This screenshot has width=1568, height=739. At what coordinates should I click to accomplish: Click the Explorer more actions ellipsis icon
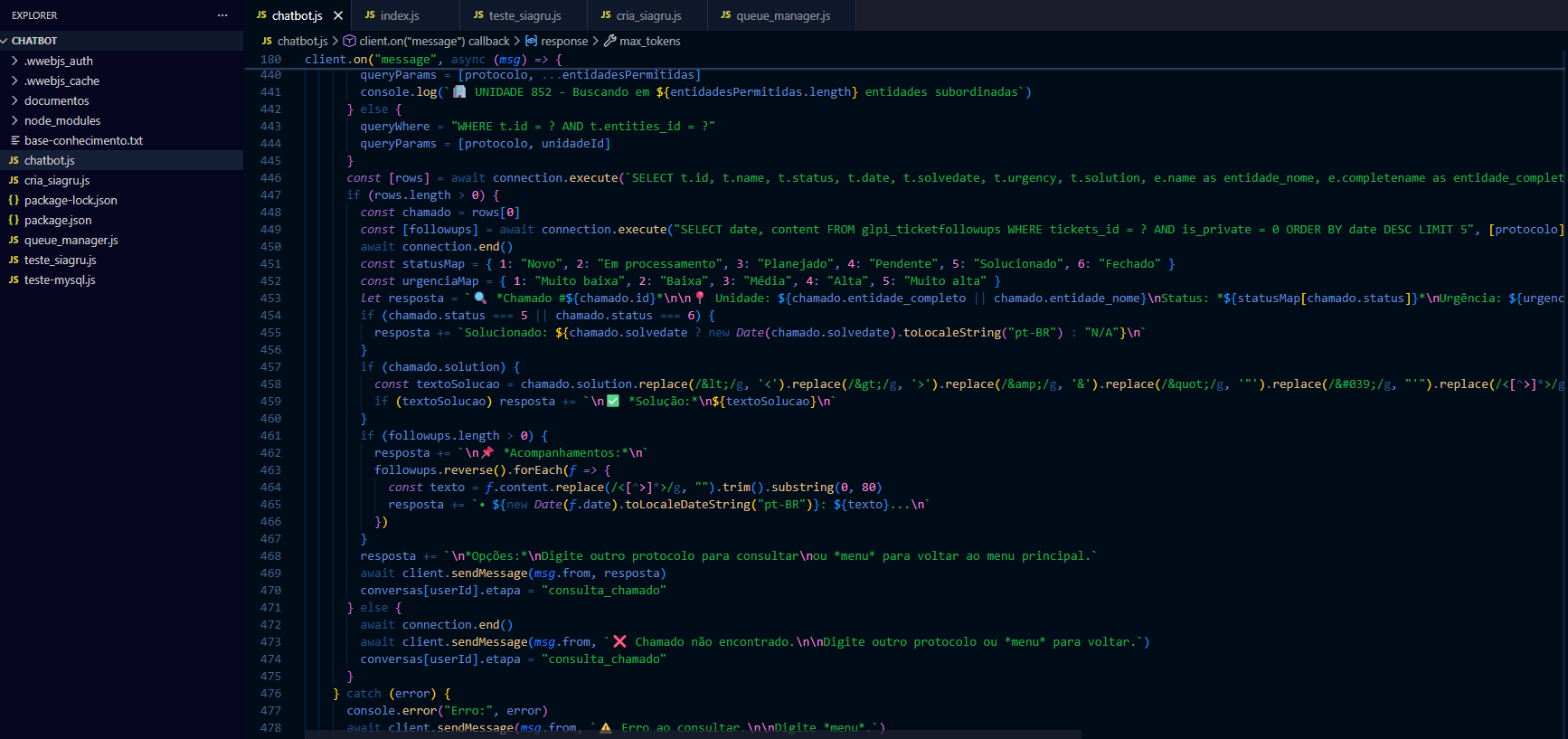(222, 15)
